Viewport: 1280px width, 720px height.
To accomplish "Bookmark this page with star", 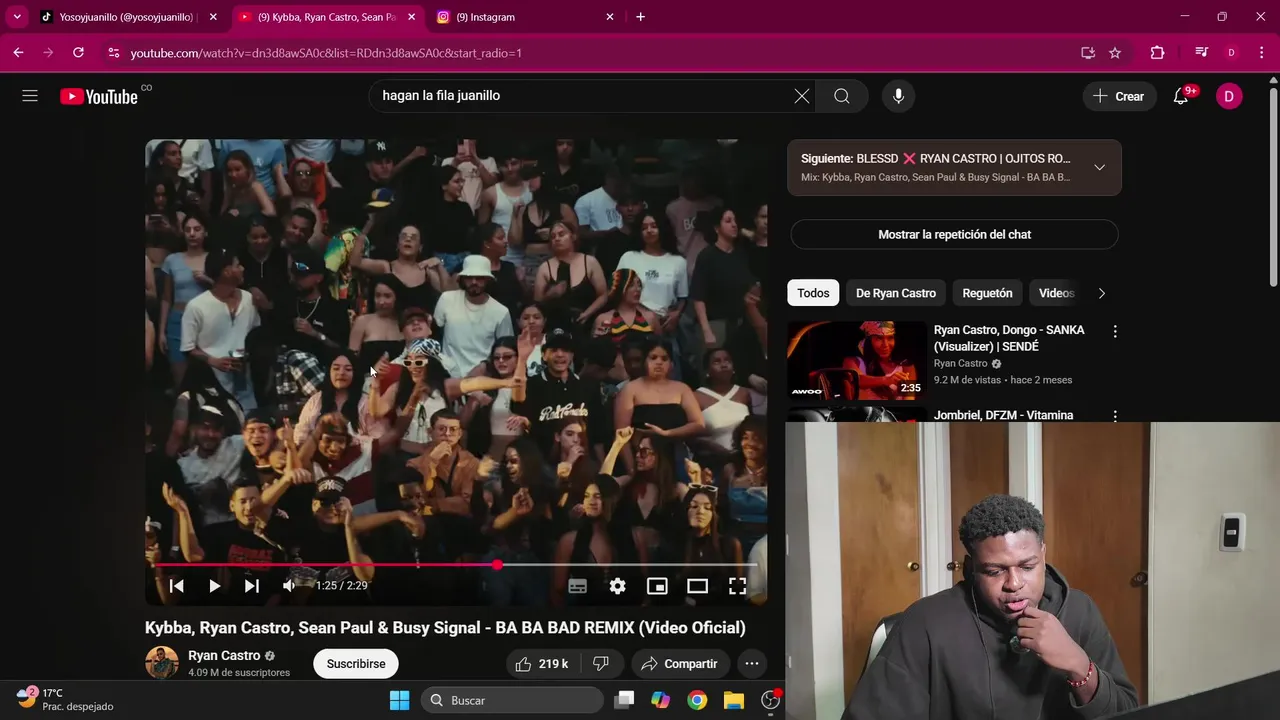I will pyautogui.click(x=1115, y=53).
